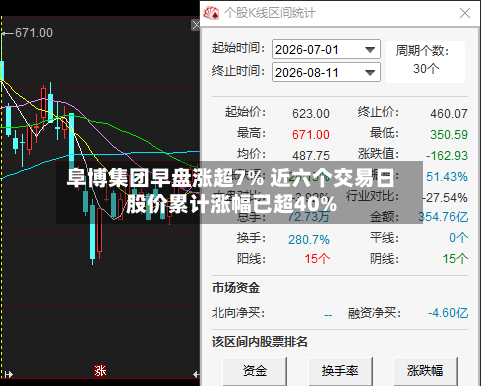481x386 pixels.
Task: Select the 北向净买 dash value
Action: click(328, 315)
